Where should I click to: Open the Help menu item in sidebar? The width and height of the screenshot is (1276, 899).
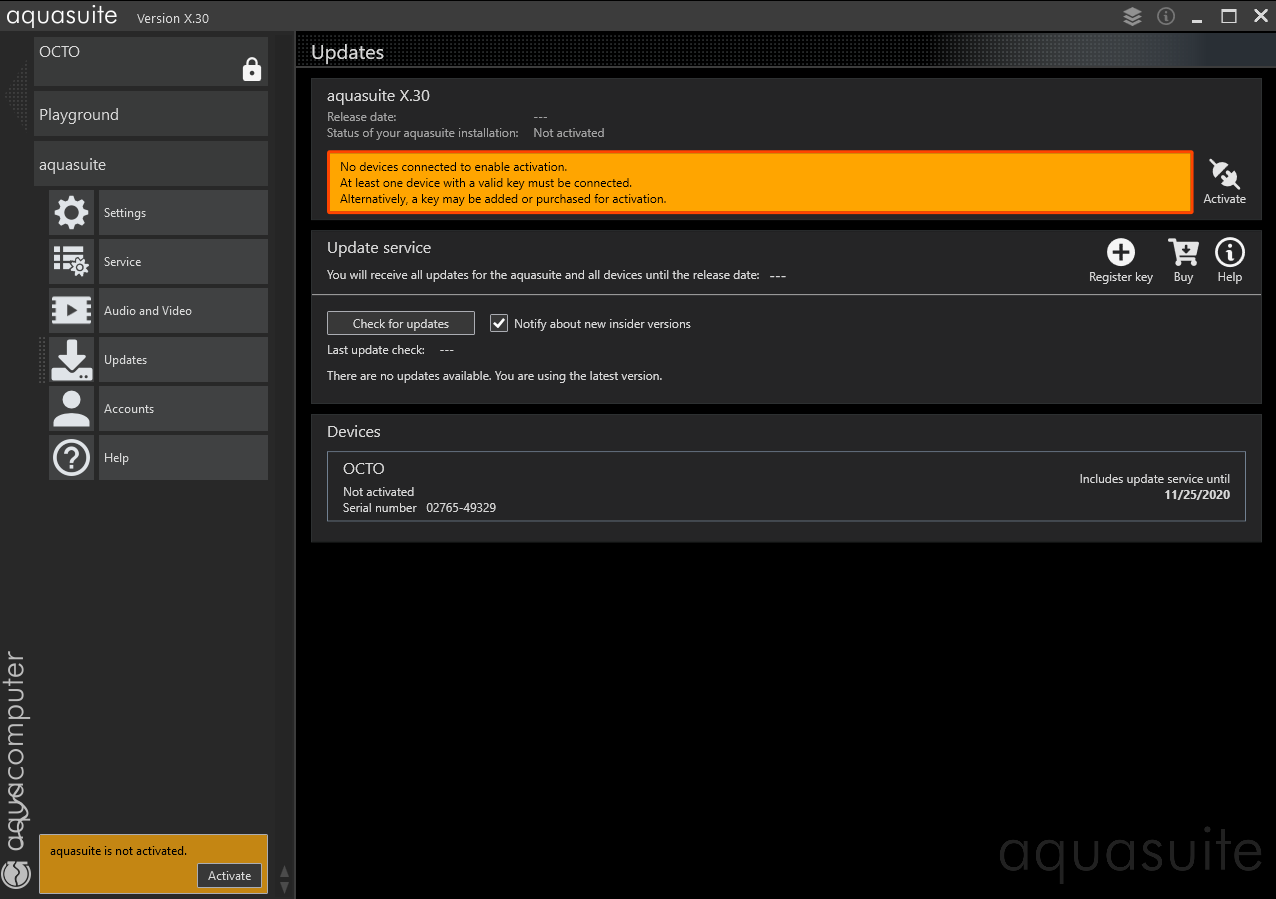click(183, 458)
